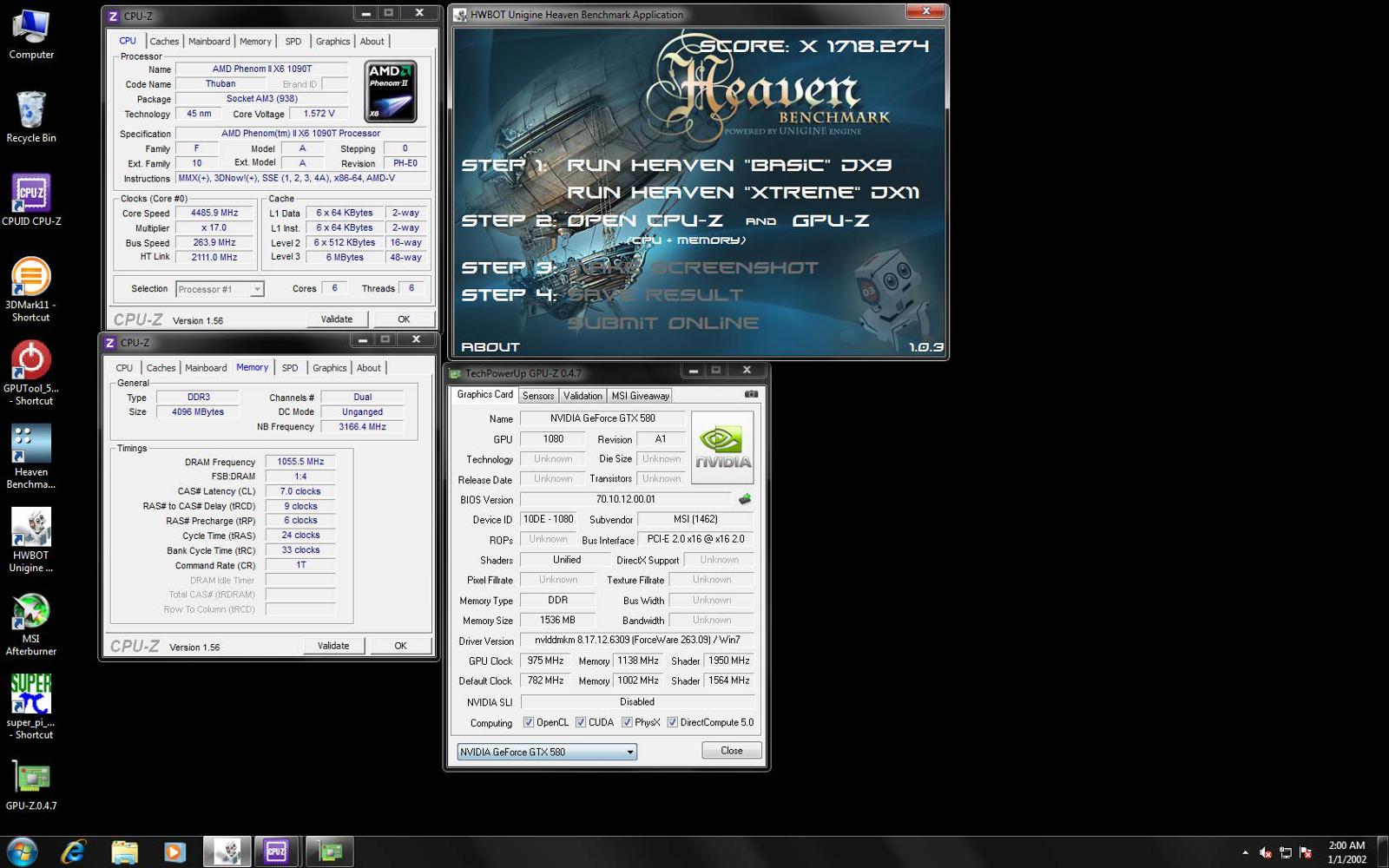Launch Internet Explorer from taskbar
Image resolution: width=1389 pixels, height=868 pixels.
click(x=74, y=852)
